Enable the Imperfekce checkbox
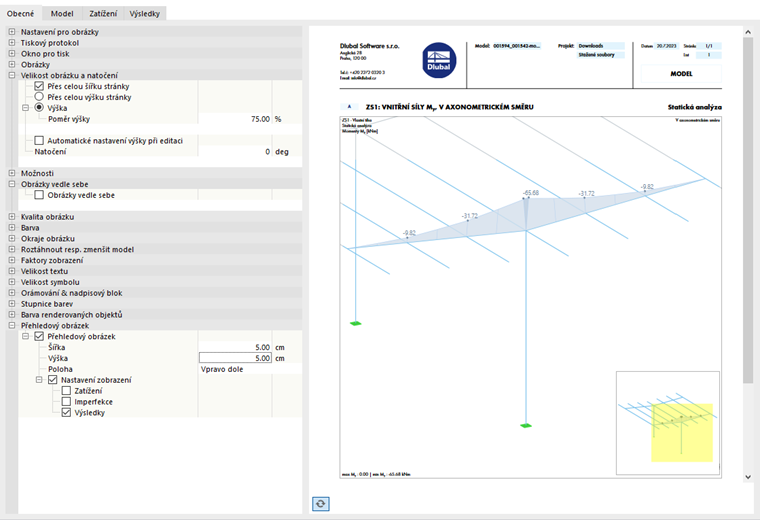This screenshot has height=520, width=760. click(x=66, y=402)
